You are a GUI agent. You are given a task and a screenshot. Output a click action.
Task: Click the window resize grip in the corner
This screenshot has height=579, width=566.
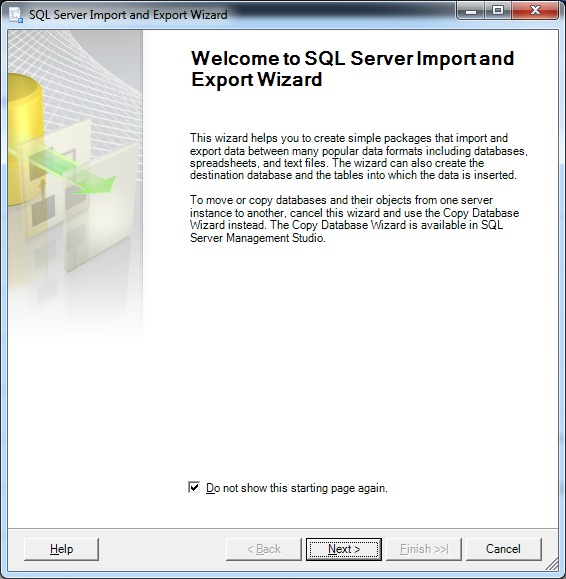click(552, 564)
